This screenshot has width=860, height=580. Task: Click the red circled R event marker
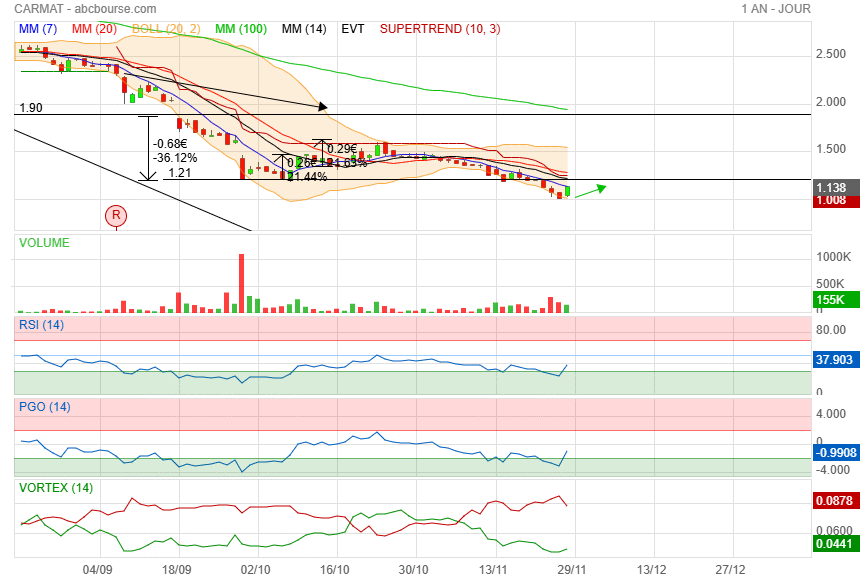click(117, 215)
